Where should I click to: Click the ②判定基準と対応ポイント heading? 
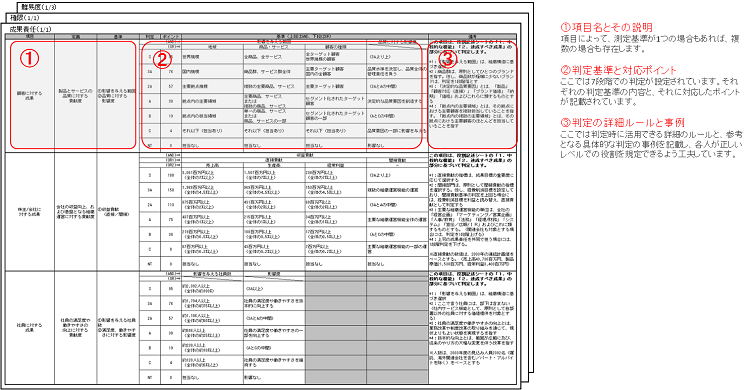(x=618, y=70)
